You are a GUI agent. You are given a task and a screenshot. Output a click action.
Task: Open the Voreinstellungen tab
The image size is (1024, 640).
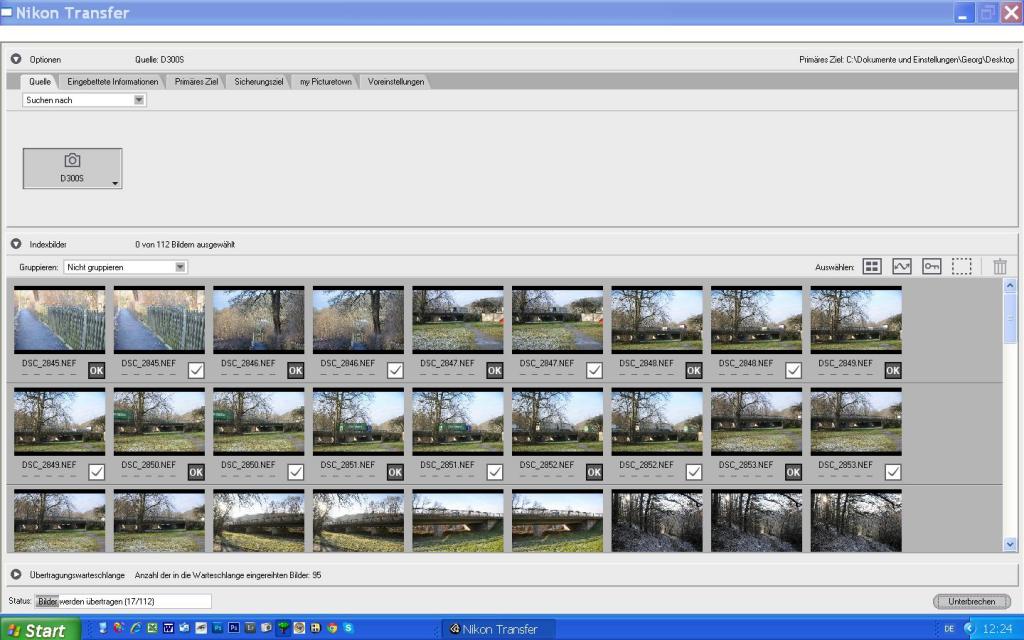point(396,82)
